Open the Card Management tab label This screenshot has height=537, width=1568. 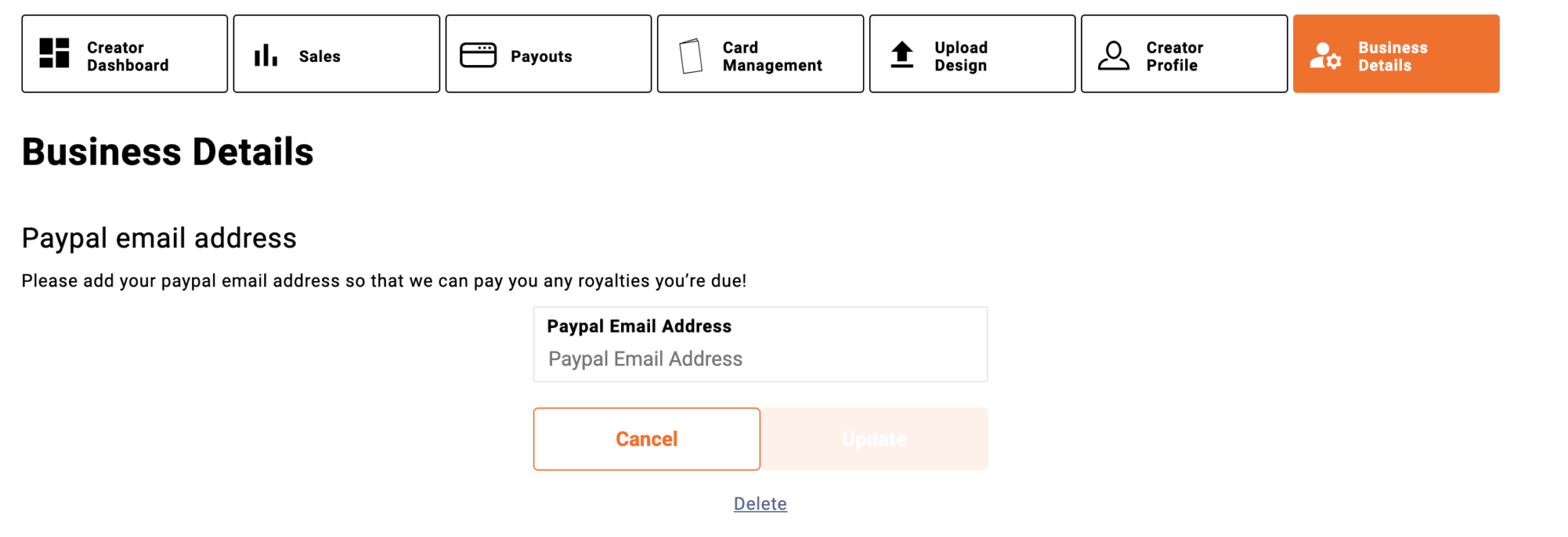772,56
